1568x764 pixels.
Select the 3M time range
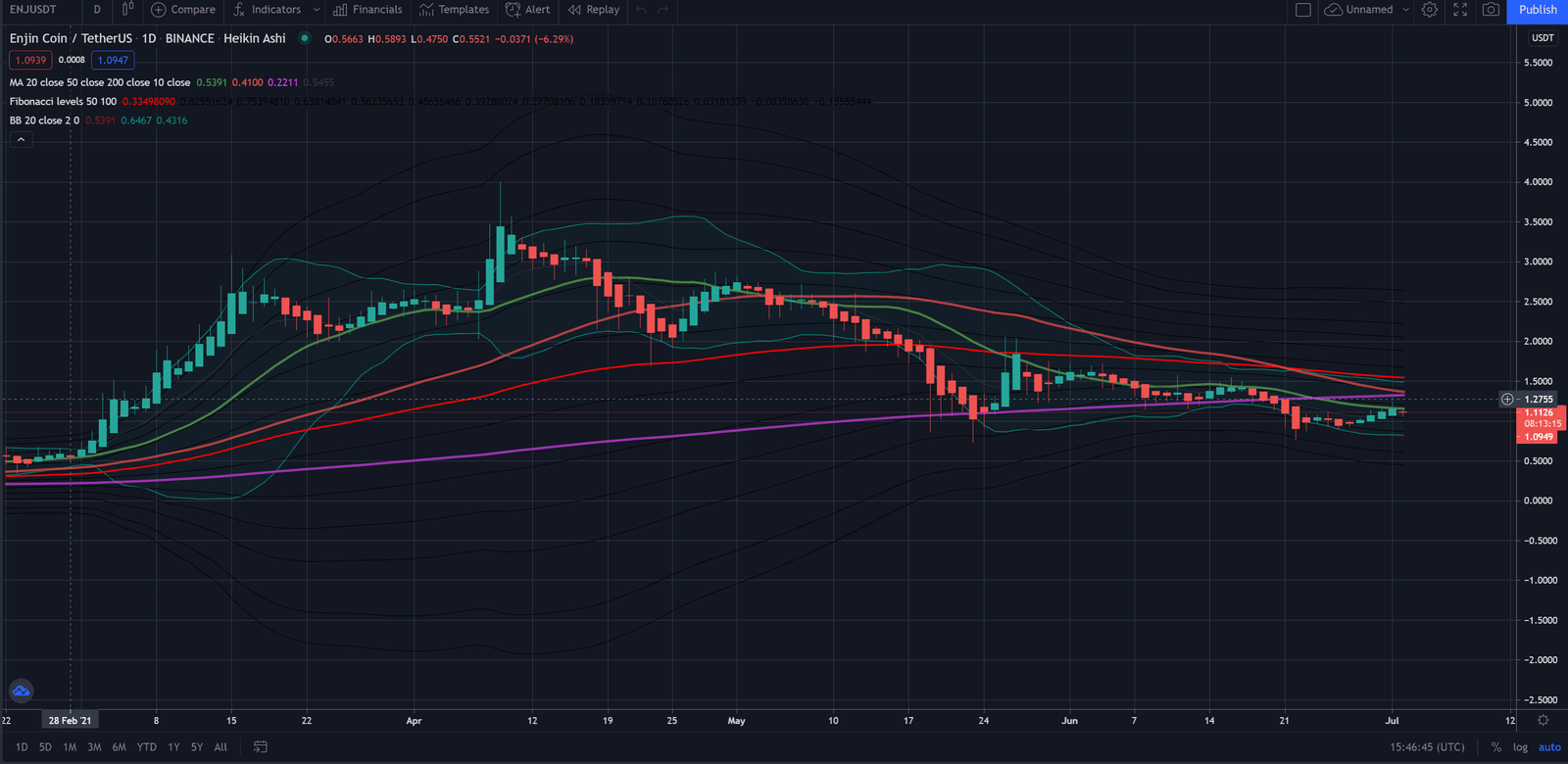(94, 747)
